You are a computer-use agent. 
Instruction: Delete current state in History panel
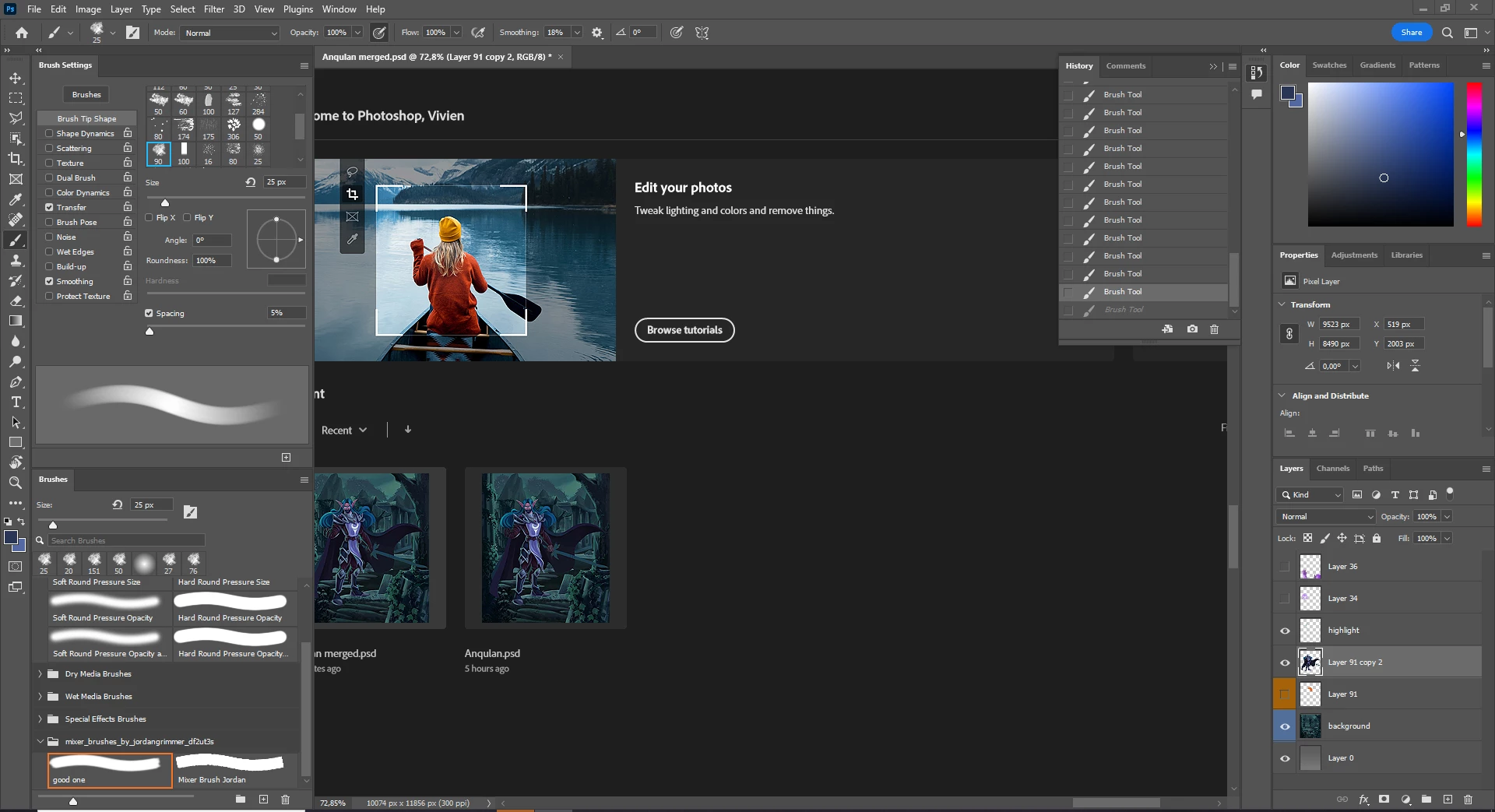pos(1214,329)
